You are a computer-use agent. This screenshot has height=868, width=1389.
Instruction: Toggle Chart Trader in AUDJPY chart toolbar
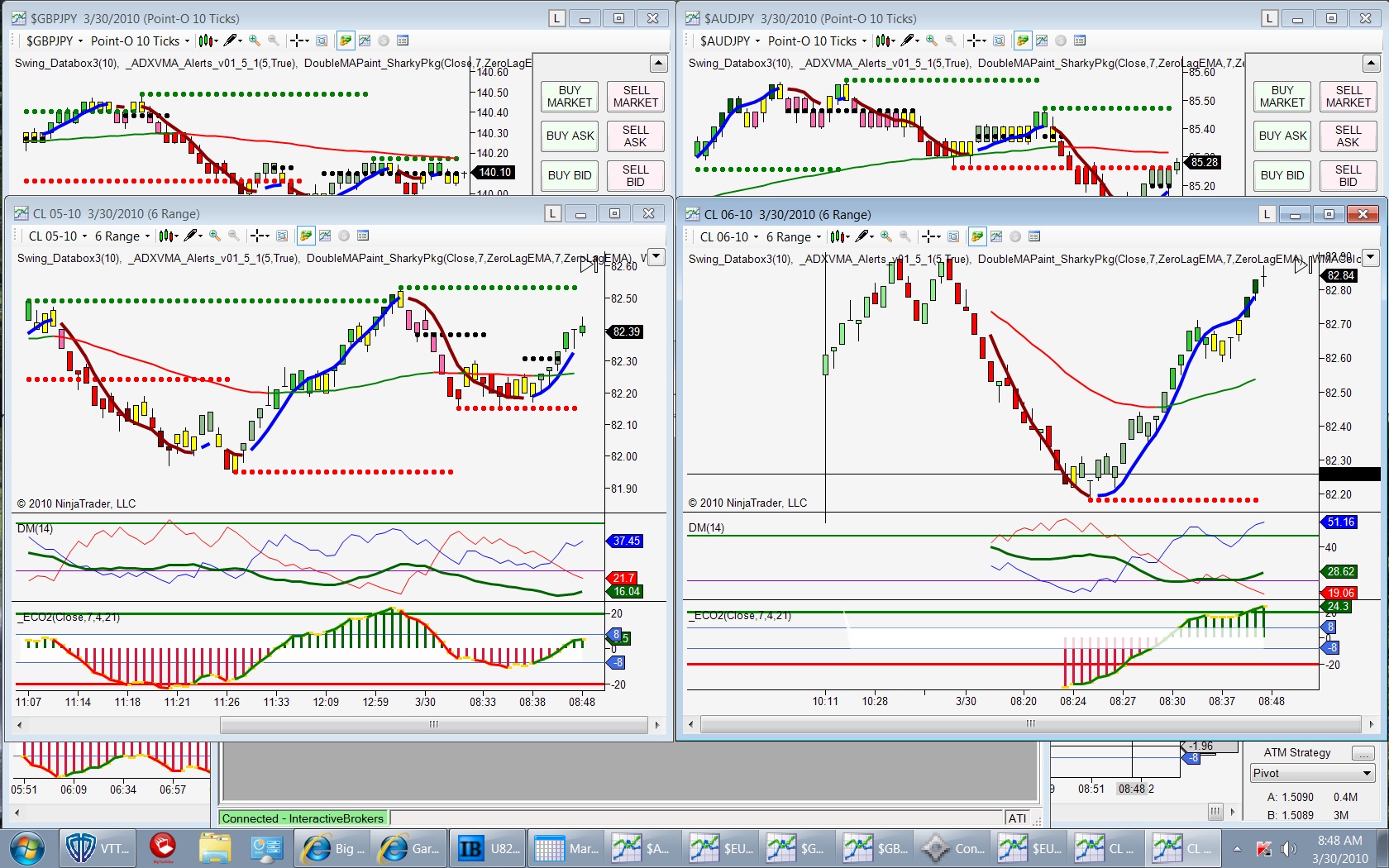coord(1023,41)
